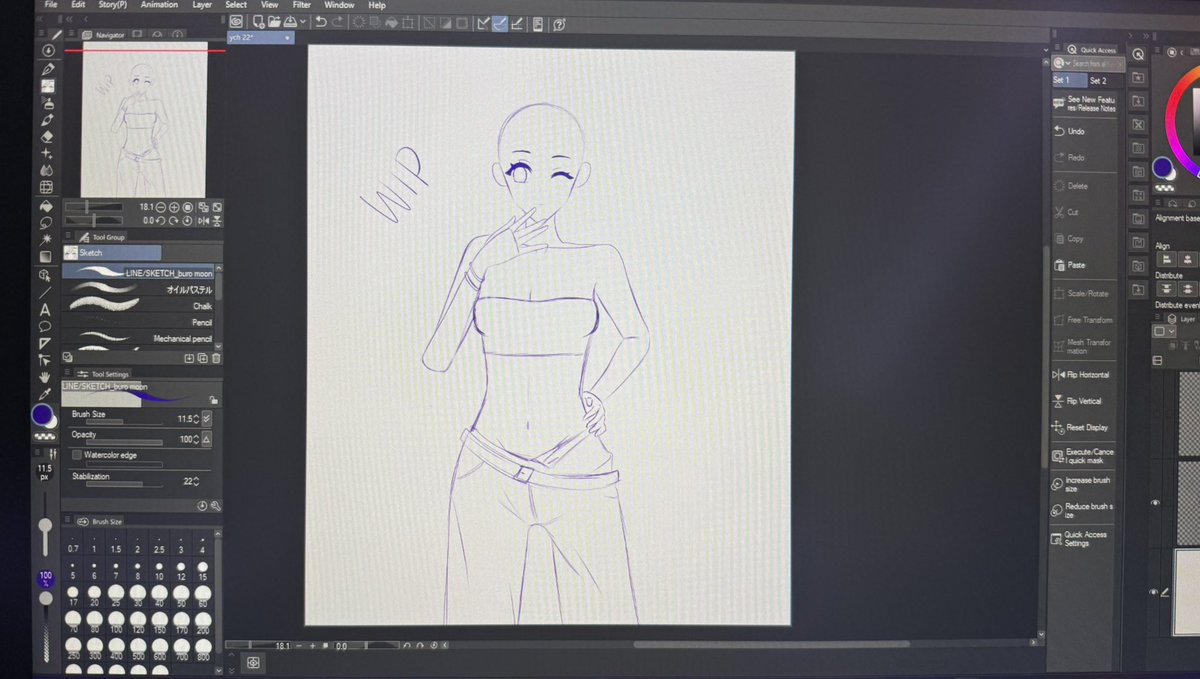
Task: Create new canvas from command bar
Action: click(x=257, y=21)
